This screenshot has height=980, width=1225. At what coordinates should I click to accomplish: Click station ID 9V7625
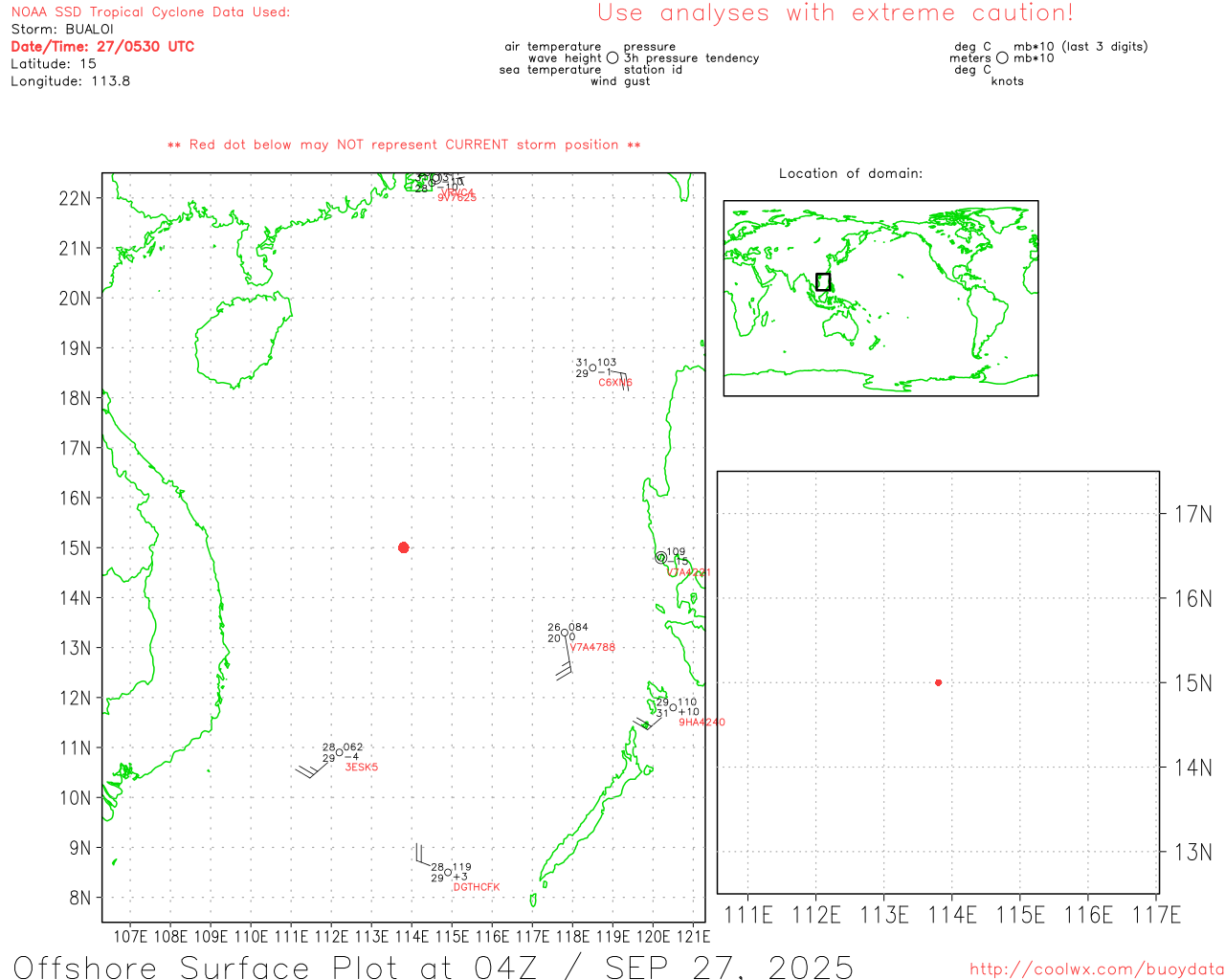(x=457, y=198)
